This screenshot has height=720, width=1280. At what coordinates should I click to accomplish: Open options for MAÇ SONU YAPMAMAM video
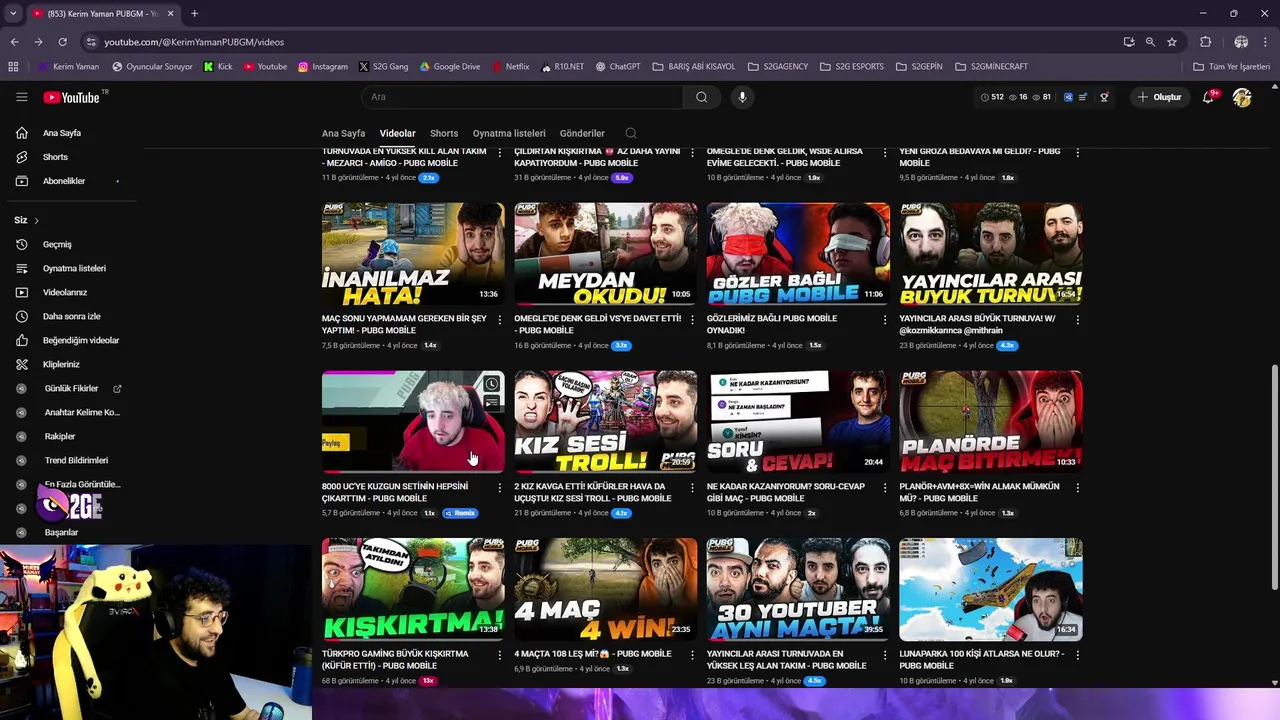click(500, 320)
